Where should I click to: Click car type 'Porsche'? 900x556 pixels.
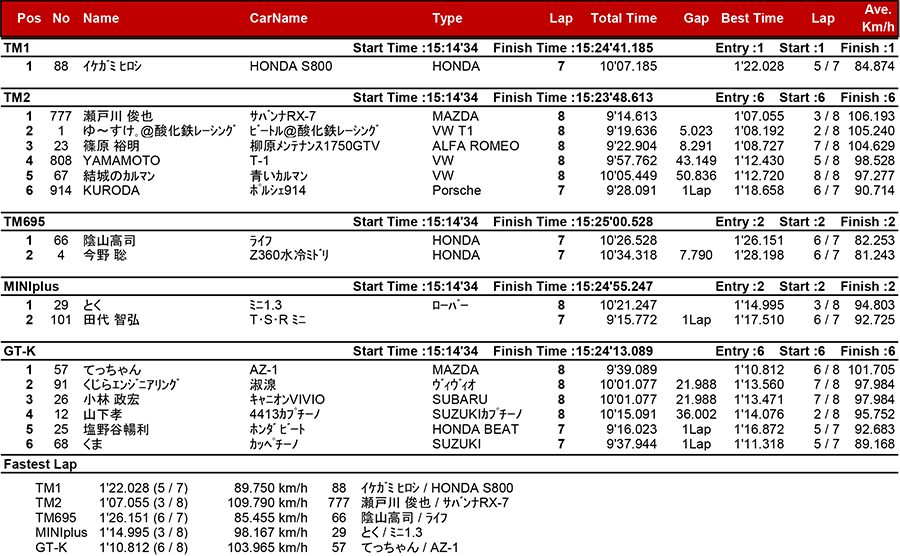456,191
